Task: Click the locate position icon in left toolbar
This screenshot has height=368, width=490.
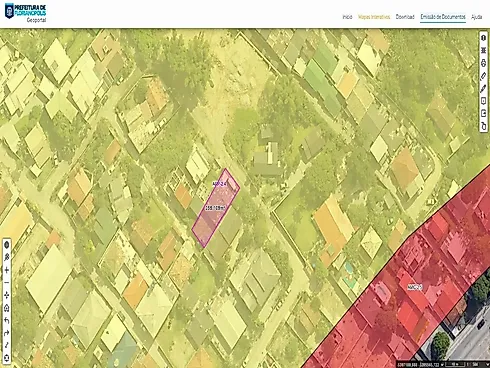Action: pyautogui.click(x=6, y=257)
